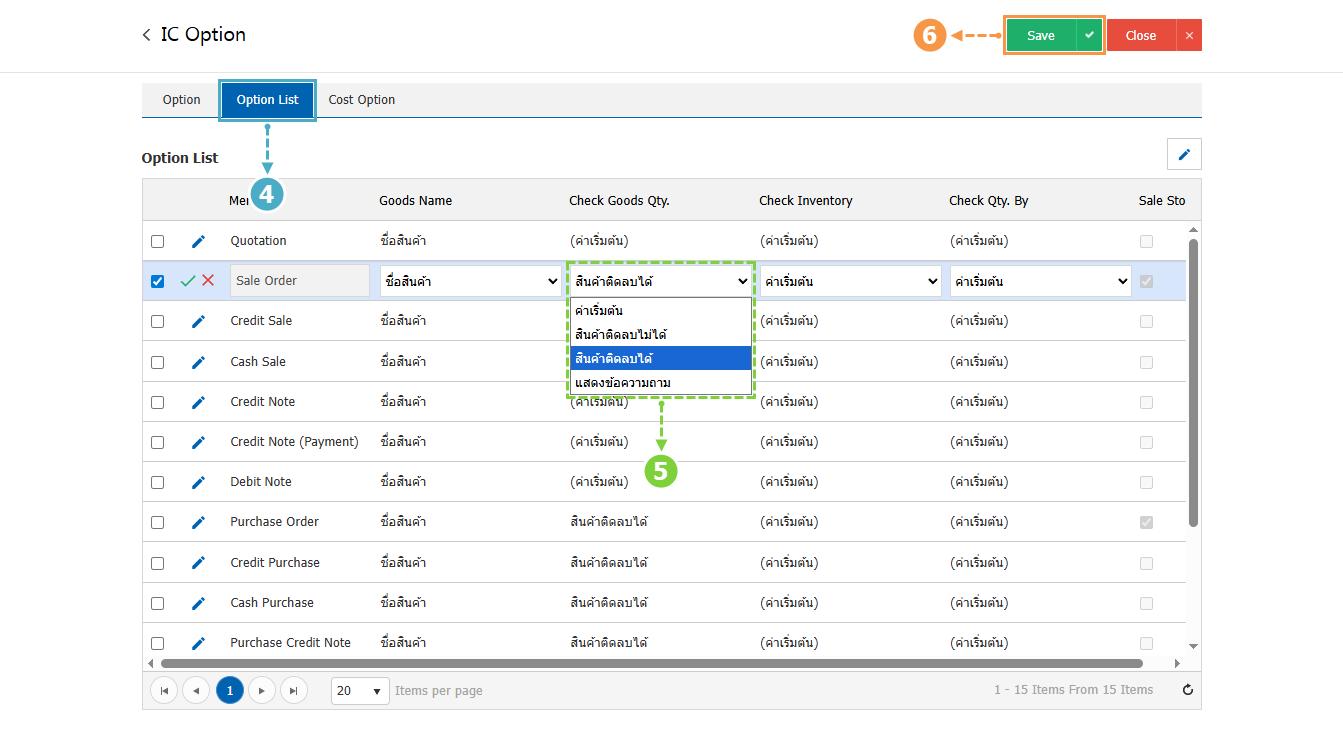Tick the checkbox for the Quotation row

point(157,241)
